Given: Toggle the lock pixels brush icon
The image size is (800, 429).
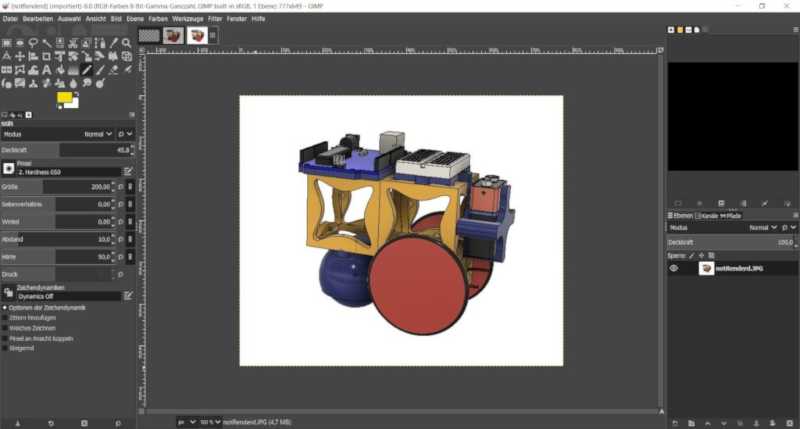Looking at the screenshot, I should point(692,256).
